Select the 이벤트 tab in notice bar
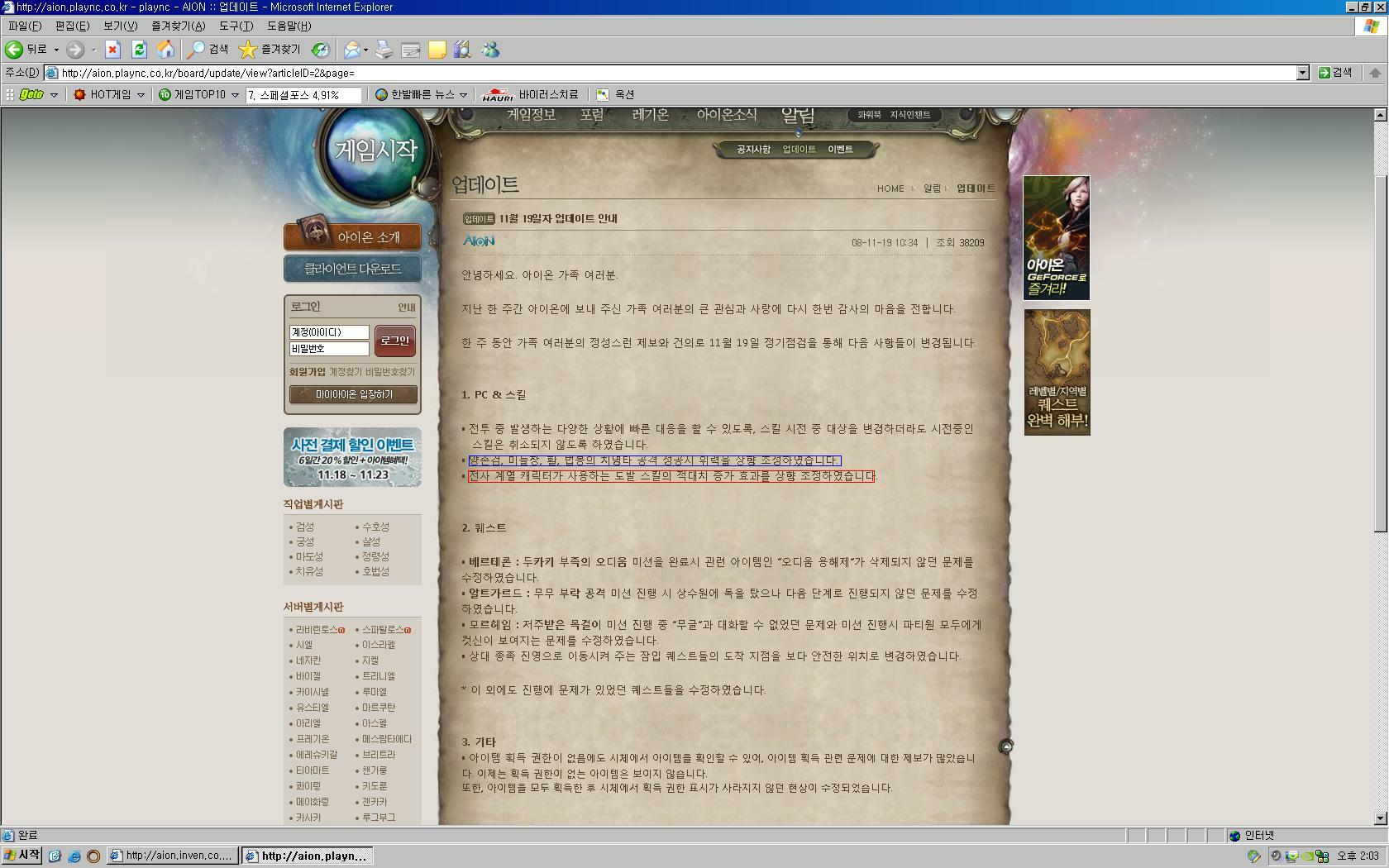1389x868 pixels. coord(840,150)
